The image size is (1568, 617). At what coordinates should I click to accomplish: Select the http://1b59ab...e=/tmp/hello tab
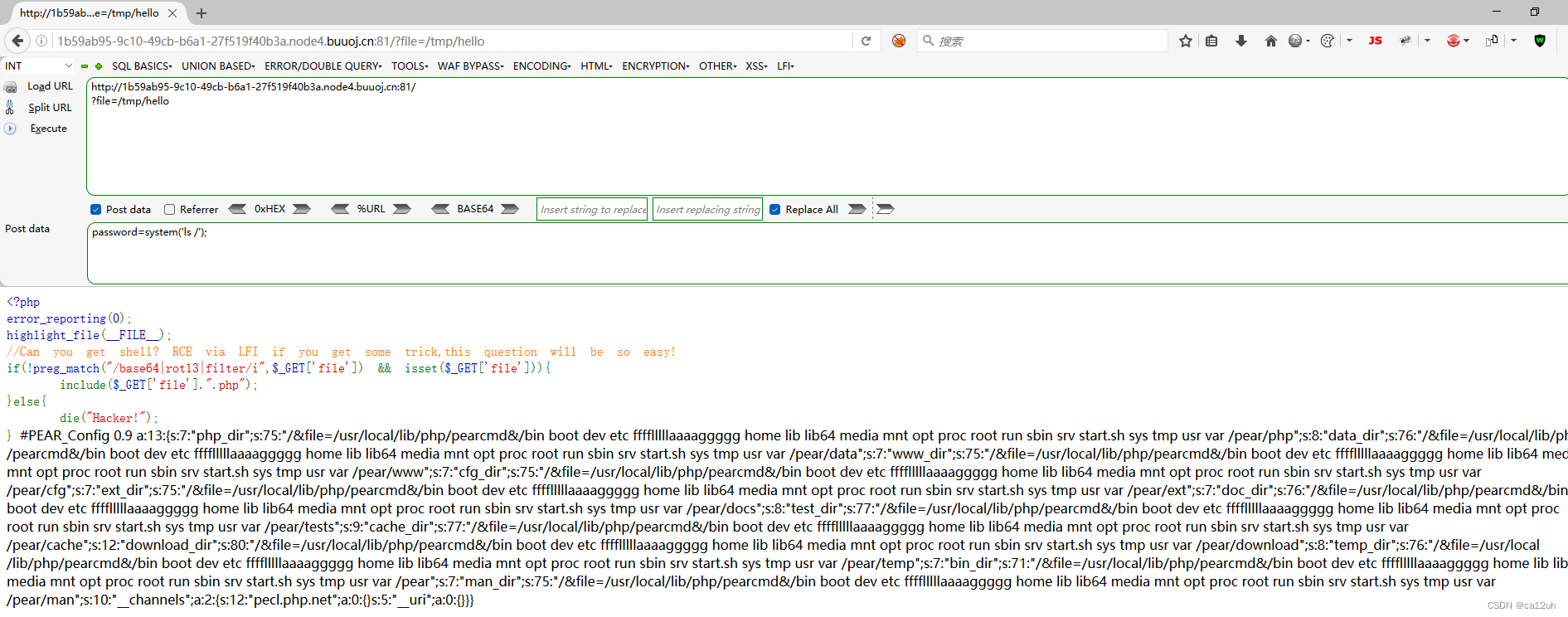click(90, 13)
